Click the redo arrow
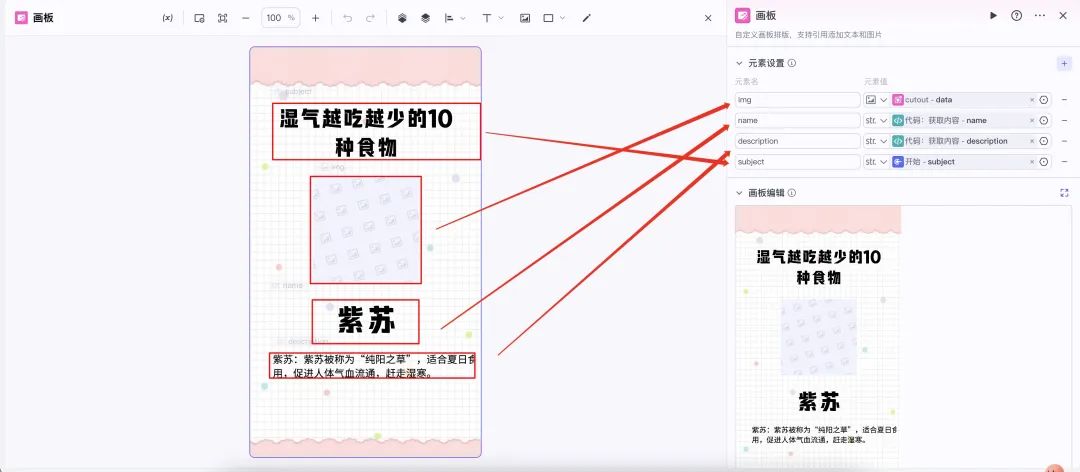 pos(371,18)
